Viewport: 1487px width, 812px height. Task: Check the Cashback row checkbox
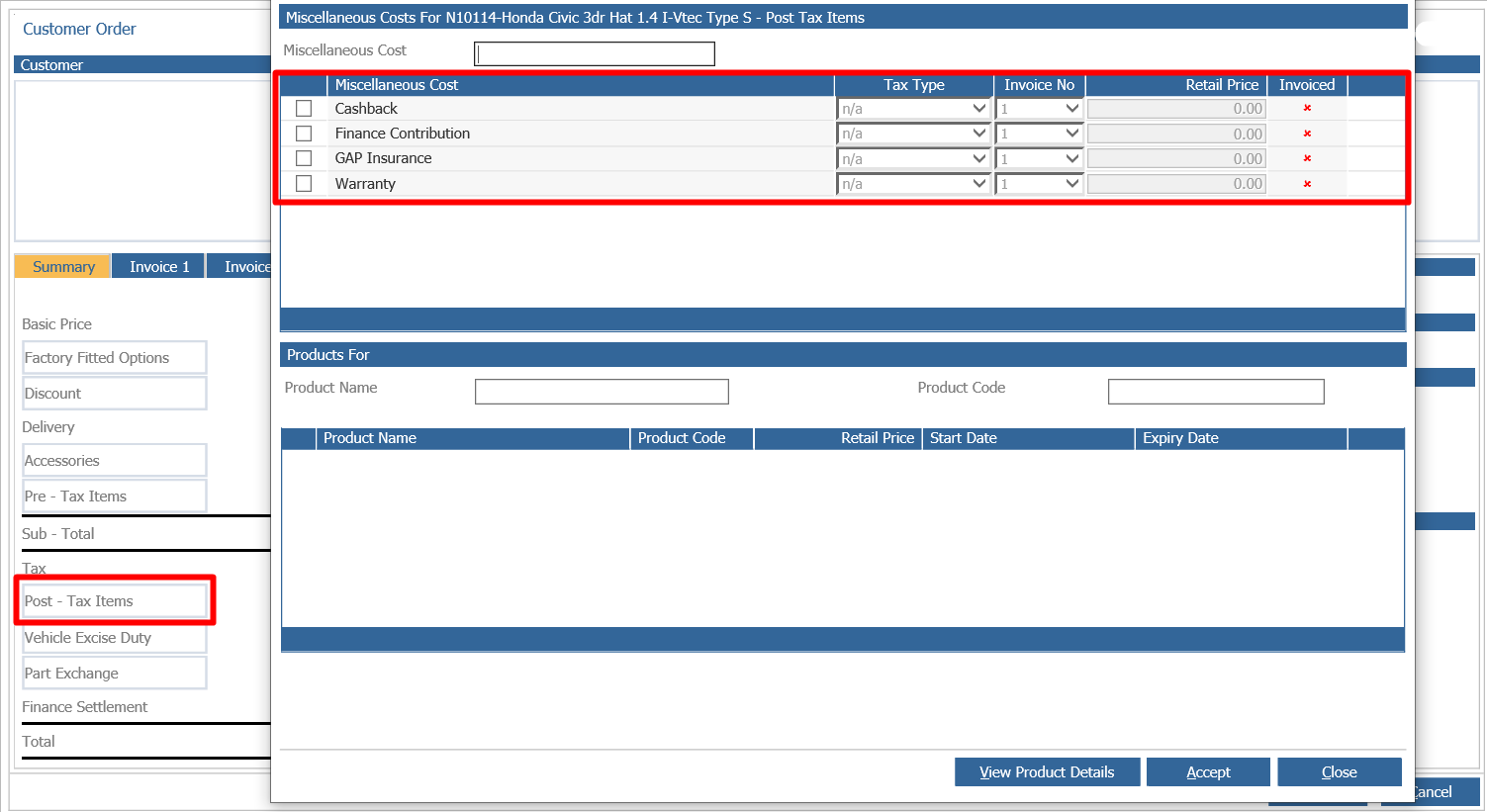click(304, 108)
